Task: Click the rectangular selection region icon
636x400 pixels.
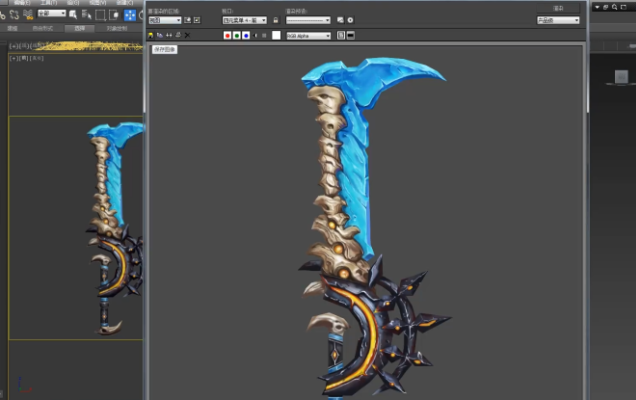Action: (101, 15)
